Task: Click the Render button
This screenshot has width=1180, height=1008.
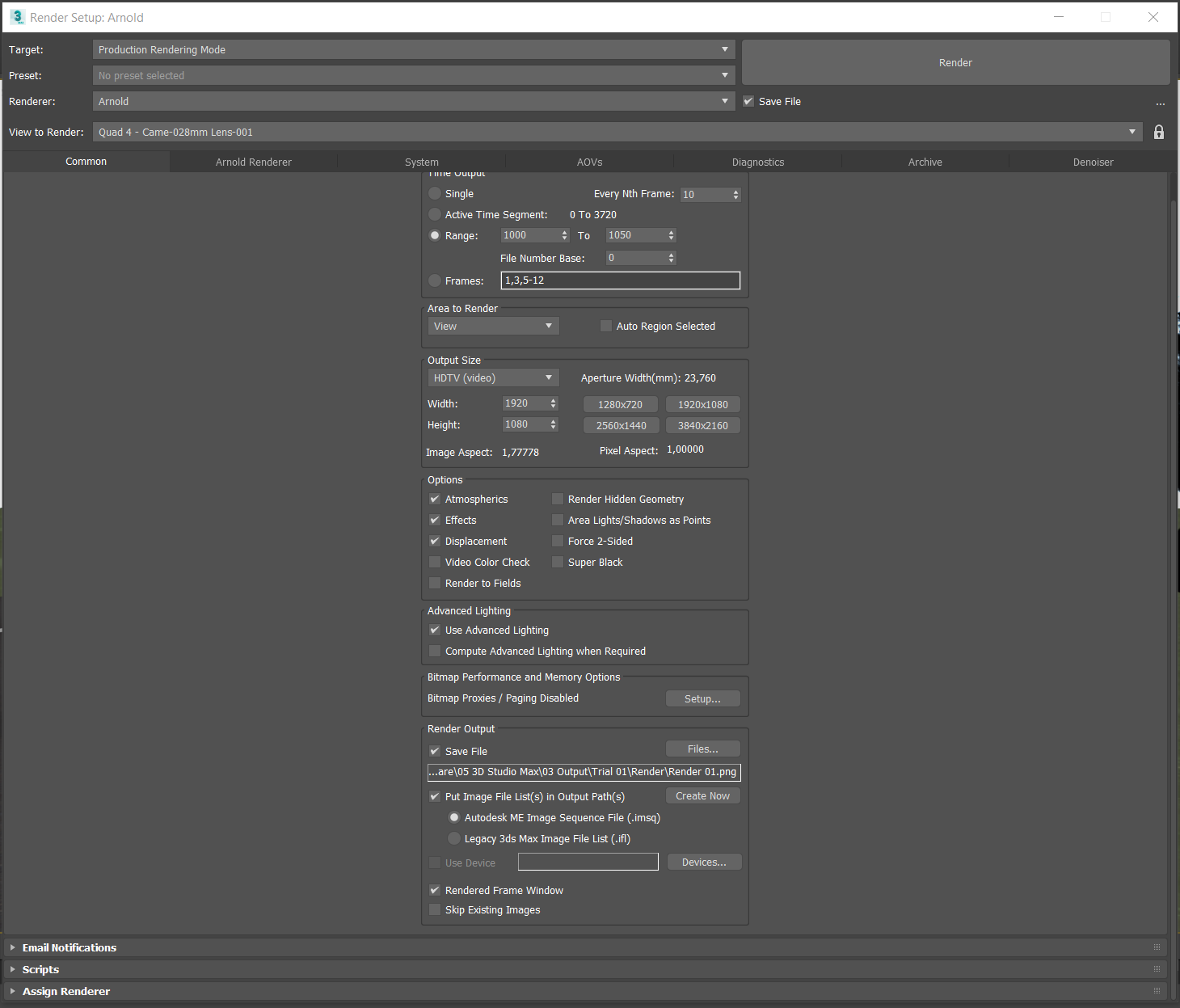Action: click(955, 62)
